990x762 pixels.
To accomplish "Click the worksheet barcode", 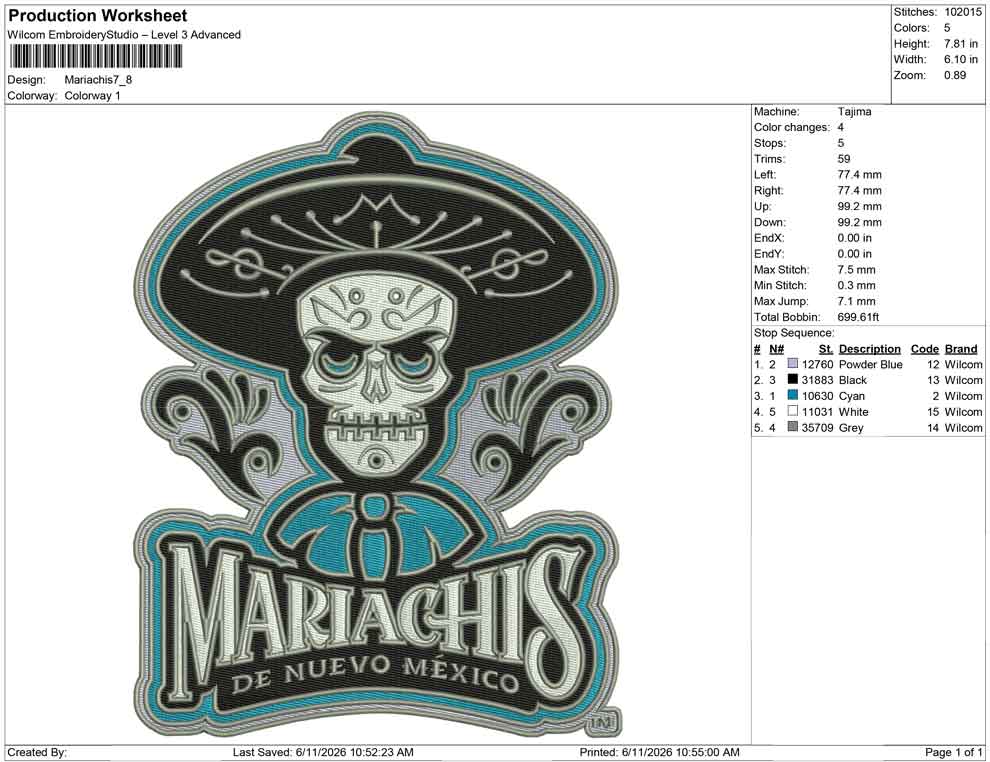I will (95, 57).
